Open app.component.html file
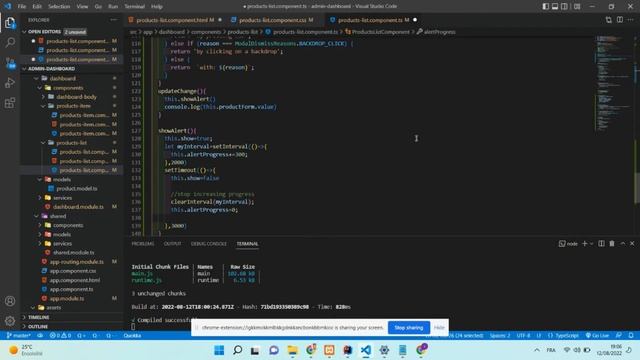Image resolution: width=640 pixels, height=360 pixels. (74, 280)
